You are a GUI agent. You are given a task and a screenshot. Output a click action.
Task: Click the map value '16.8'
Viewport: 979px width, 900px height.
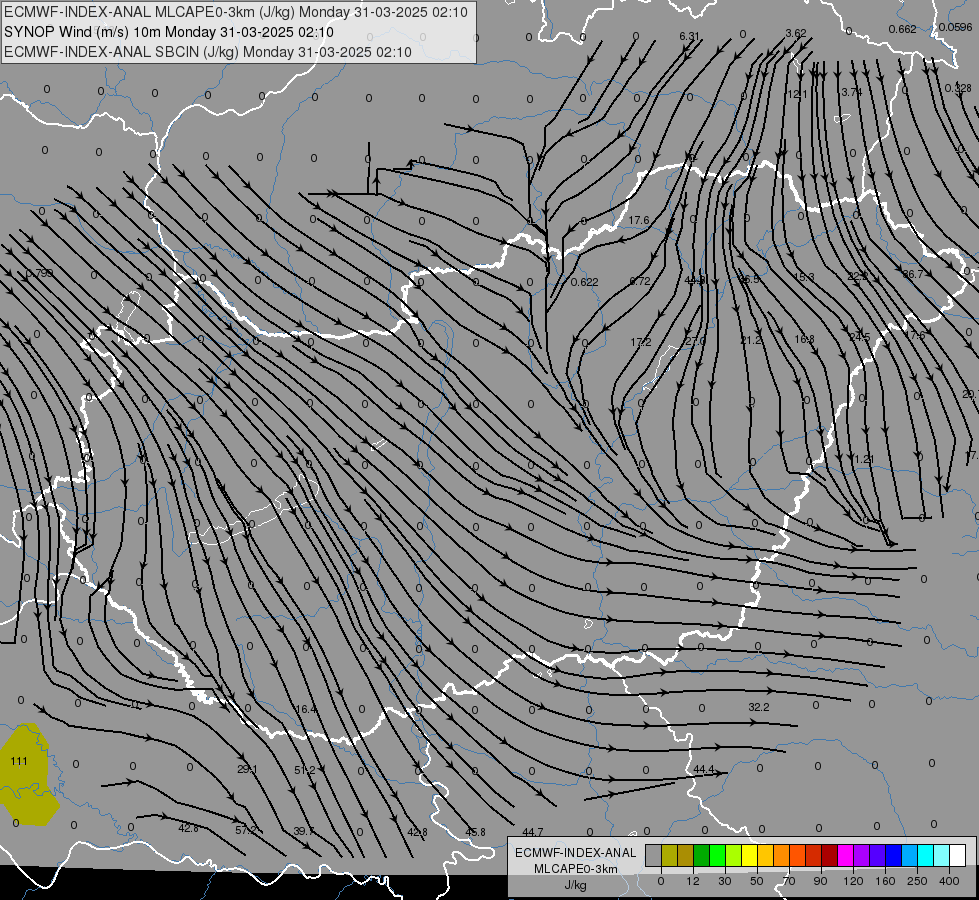pos(804,339)
